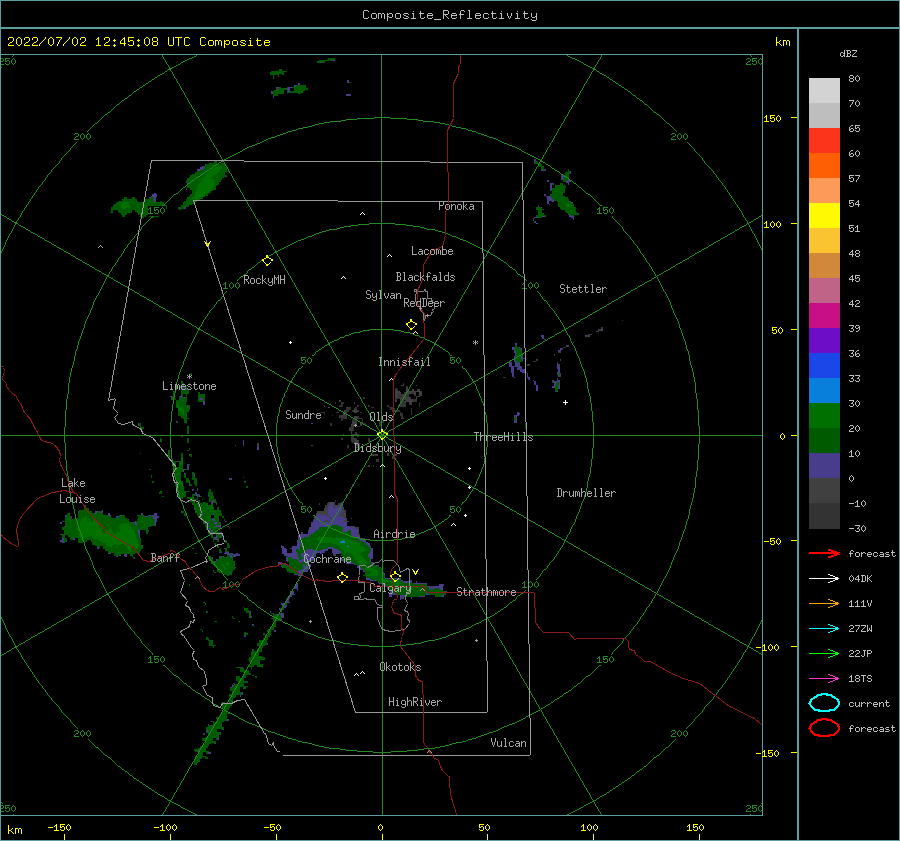Click the cyan 27ZW arrow in legend

(x=824, y=629)
